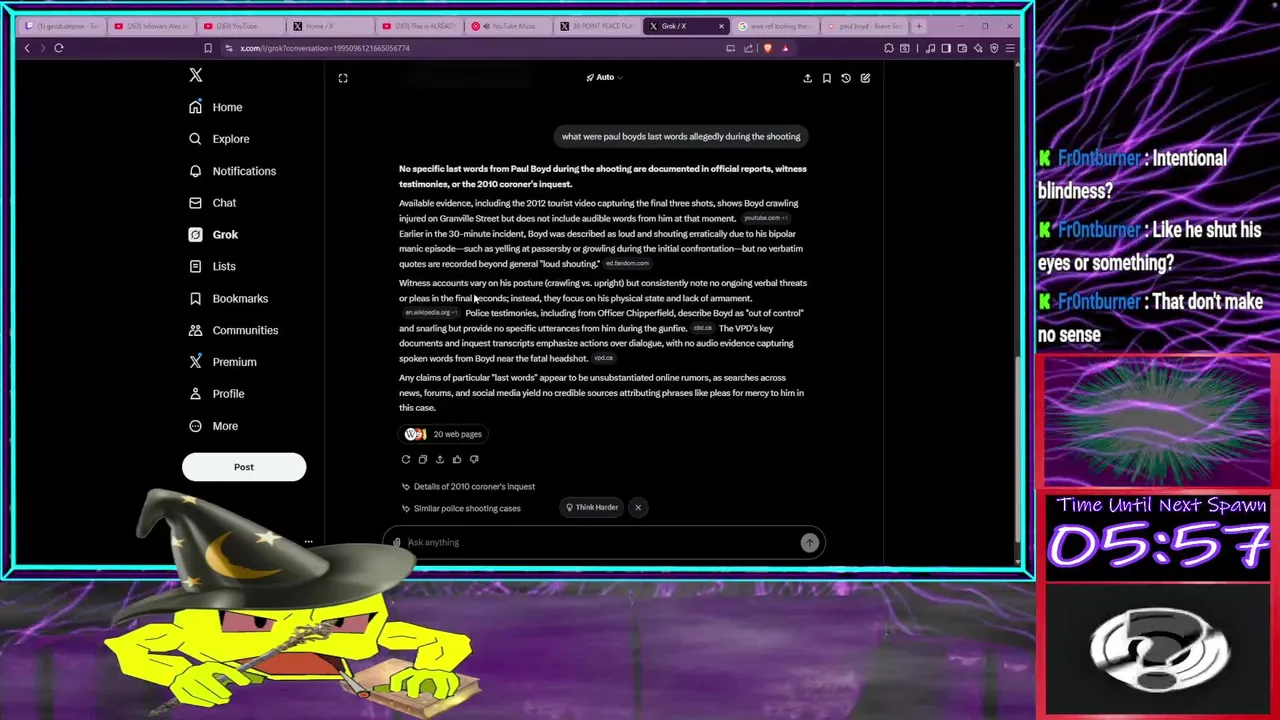Open the browser extensions puzzle icon
The height and width of the screenshot is (720, 1280).
pyautogui.click(x=888, y=48)
